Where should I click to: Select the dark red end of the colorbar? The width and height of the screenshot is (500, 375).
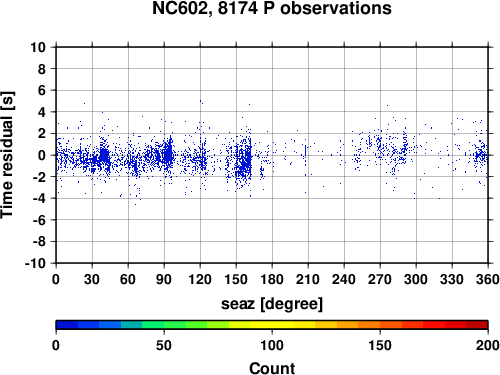477,325
